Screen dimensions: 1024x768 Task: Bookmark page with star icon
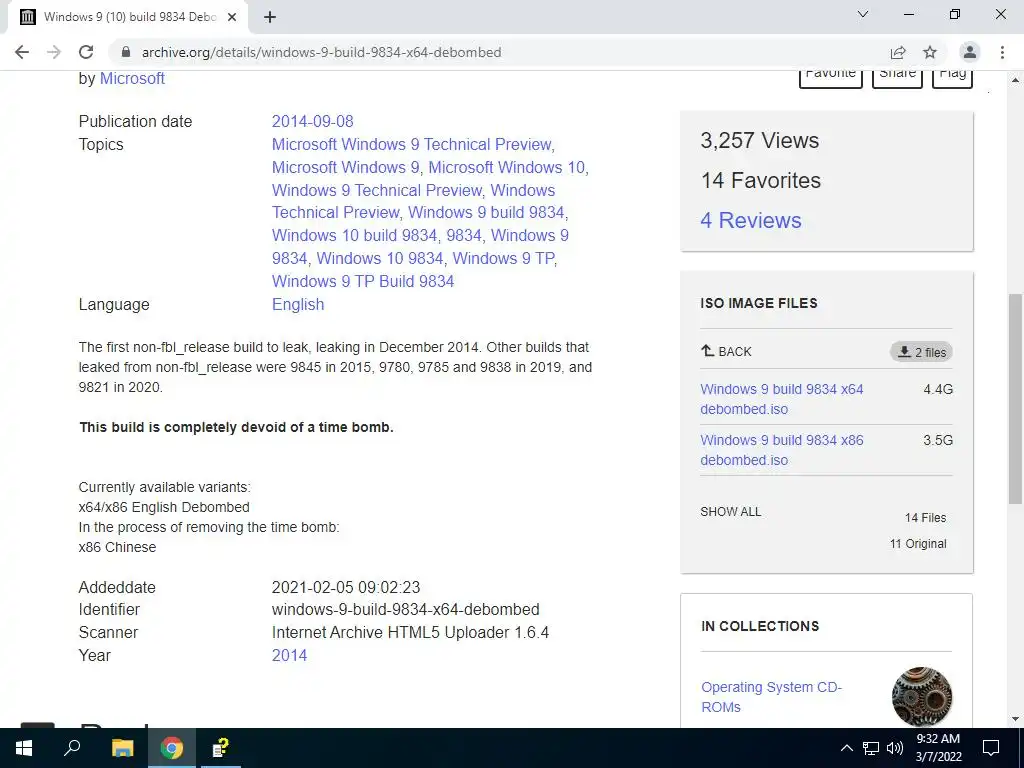[930, 52]
